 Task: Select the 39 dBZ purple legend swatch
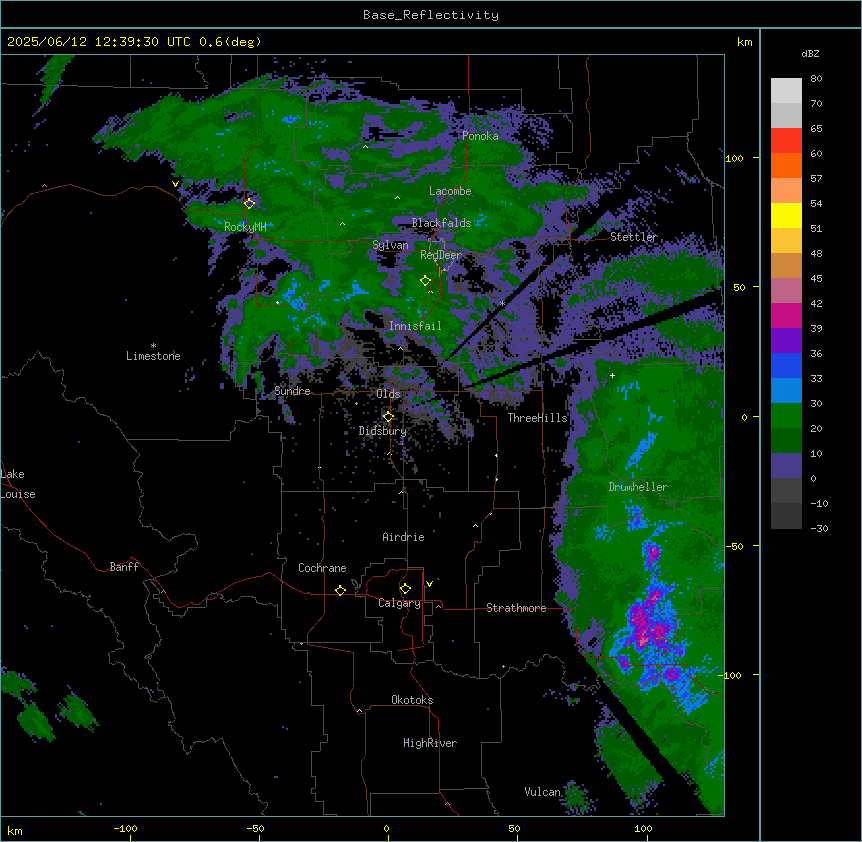point(786,340)
